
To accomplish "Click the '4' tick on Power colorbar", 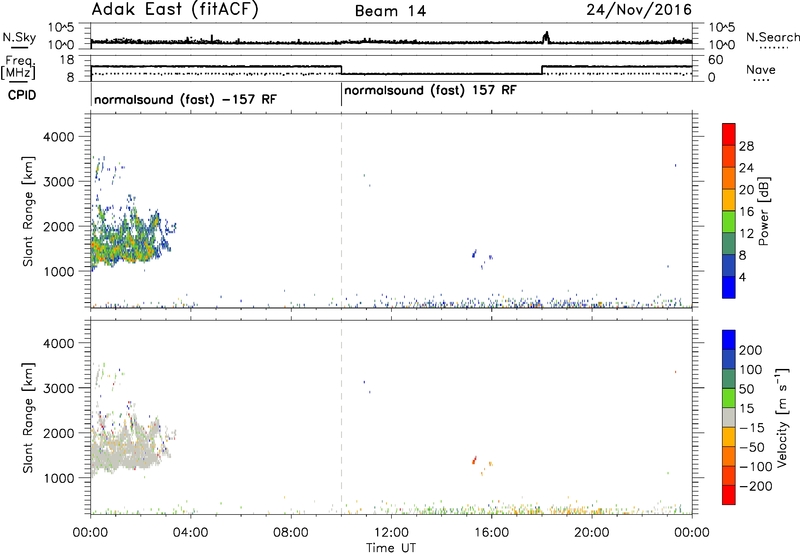I will click(743, 277).
